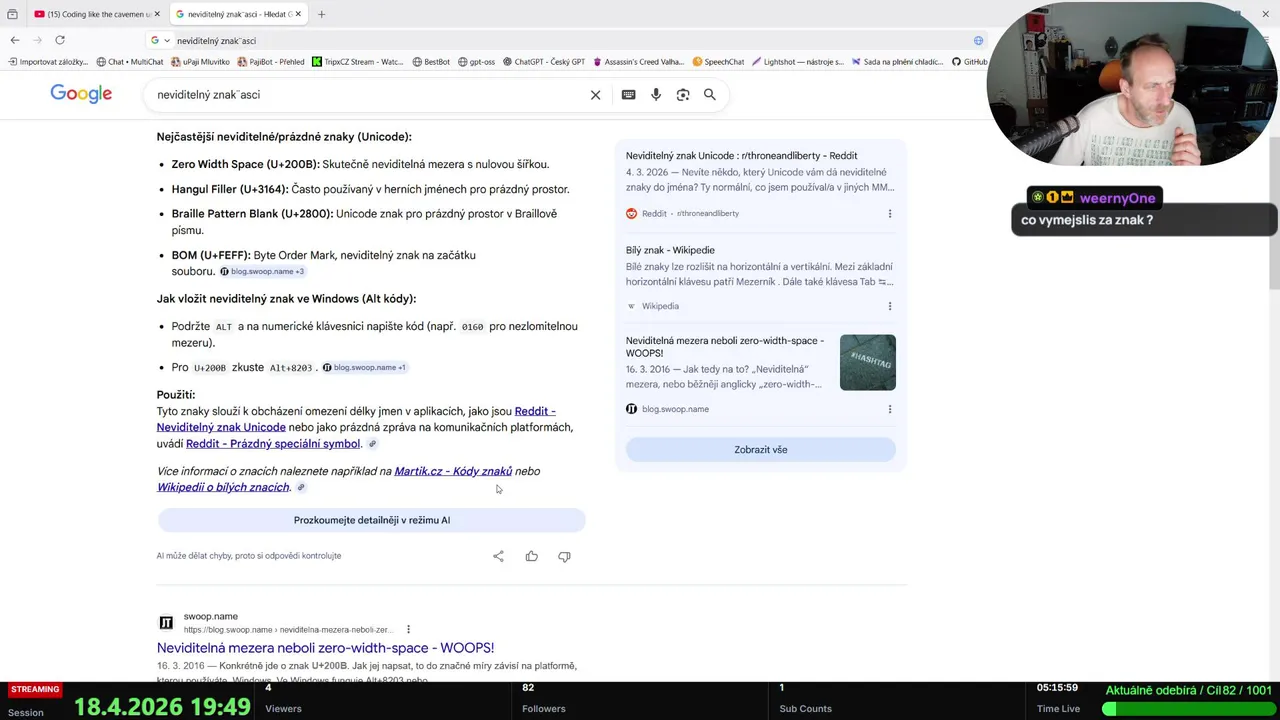The image size is (1280, 720).
Task: Click the 'Zero Width Space (U+200B):' bullet text
Action: (x=245, y=164)
